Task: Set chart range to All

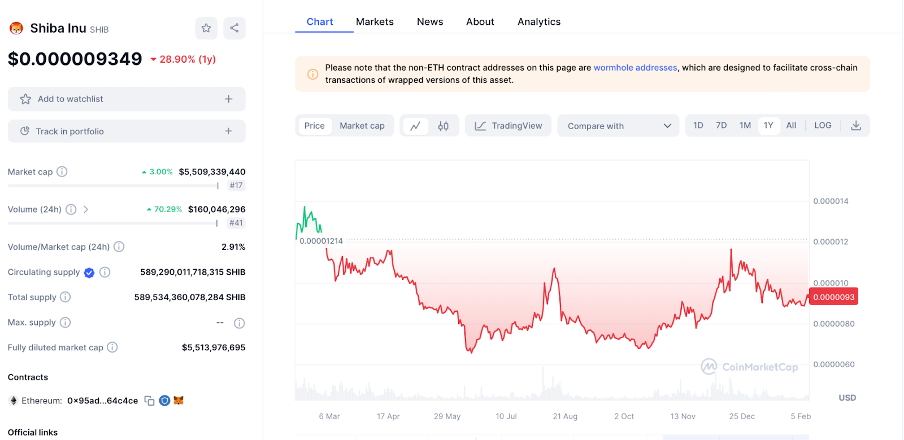Action: pyautogui.click(x=791, y=125)
